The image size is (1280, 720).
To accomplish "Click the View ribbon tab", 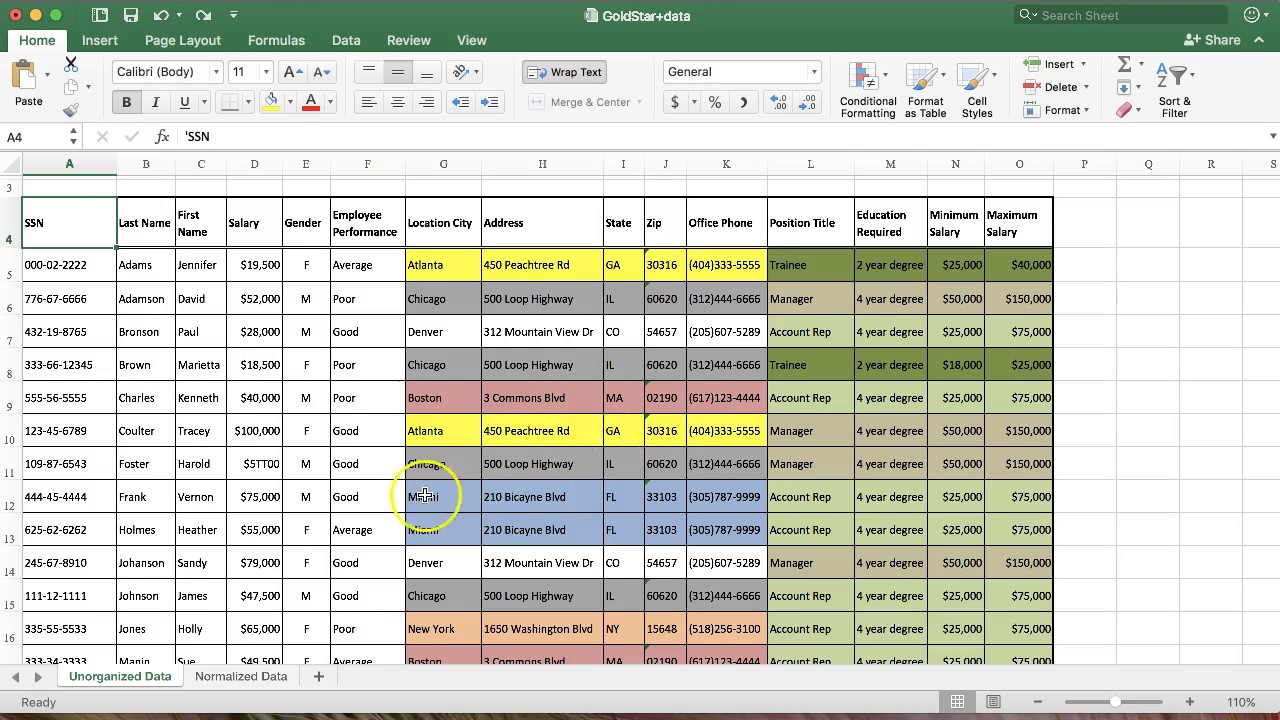I will tap(472, 40).
